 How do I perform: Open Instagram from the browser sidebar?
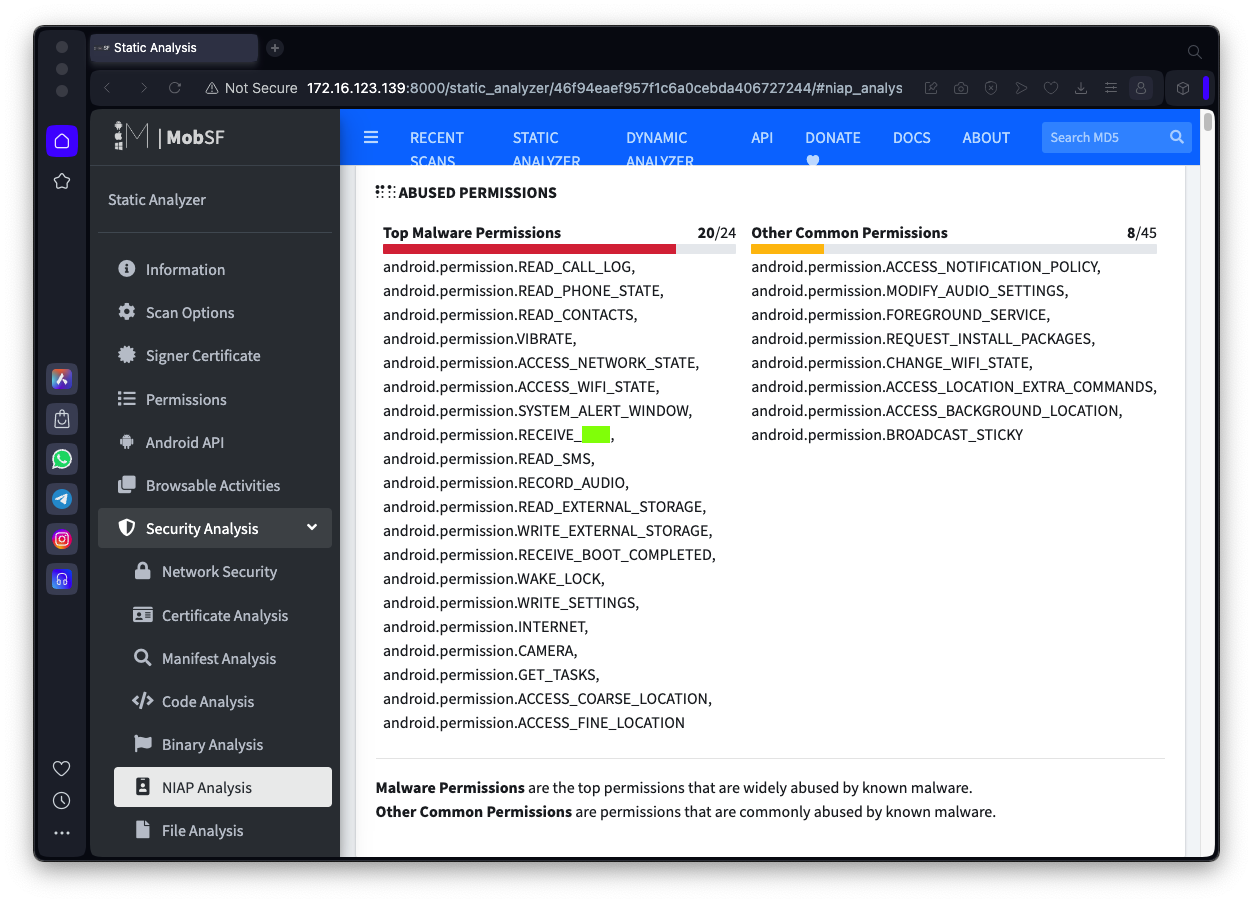click(62, 539)
